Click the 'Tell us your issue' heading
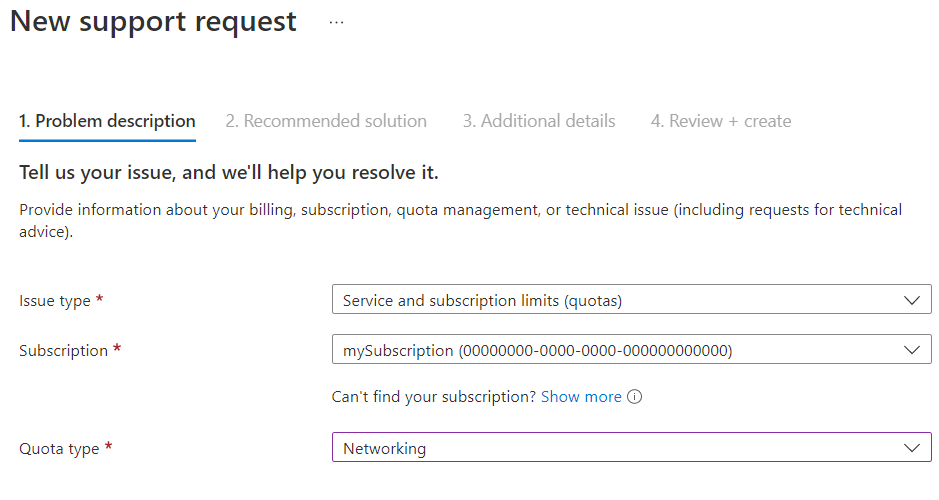 coord(229,173)
